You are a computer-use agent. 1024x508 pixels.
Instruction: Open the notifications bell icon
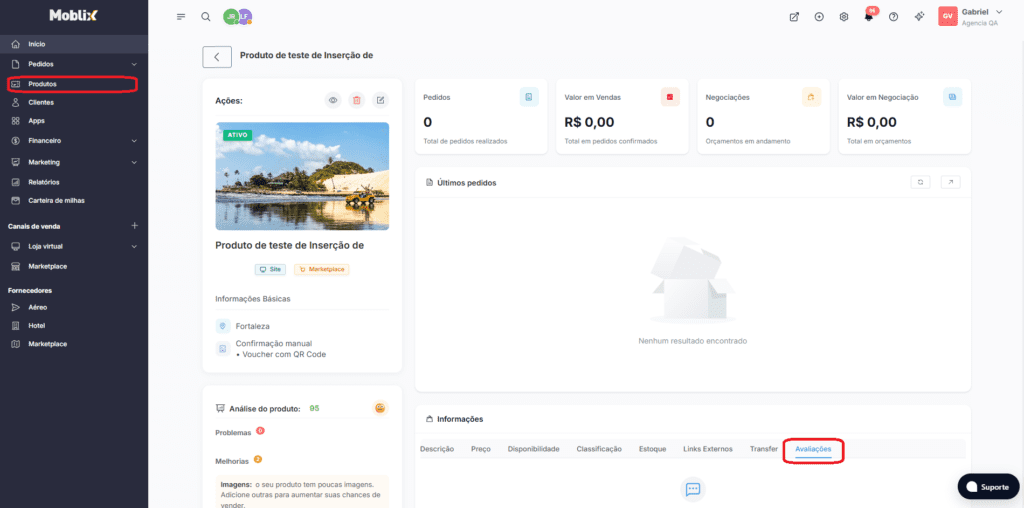coord(868,17)
